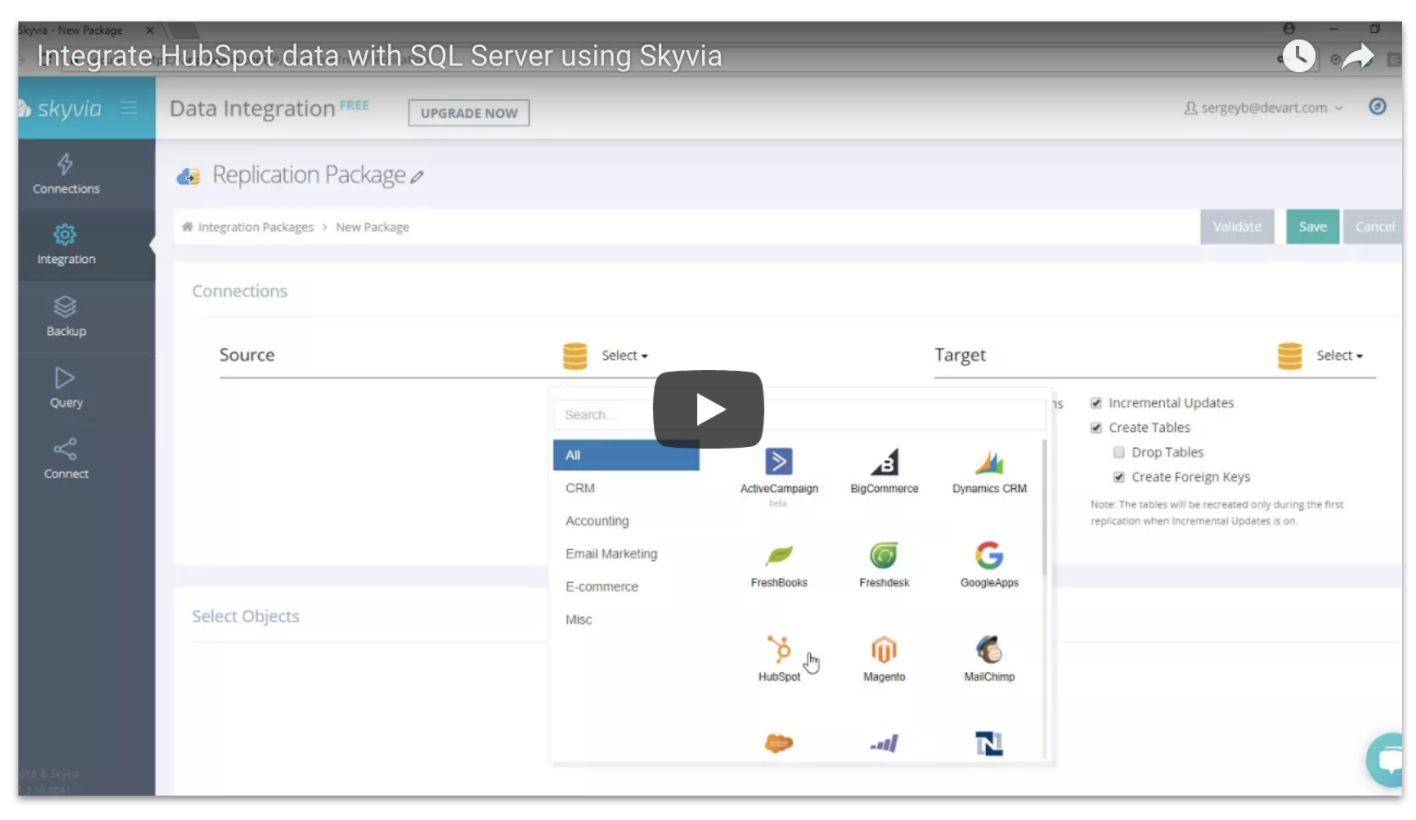Select the ActiveCampaign connector
Viewport: 1416px width, 820px height.
pos(779,476)
